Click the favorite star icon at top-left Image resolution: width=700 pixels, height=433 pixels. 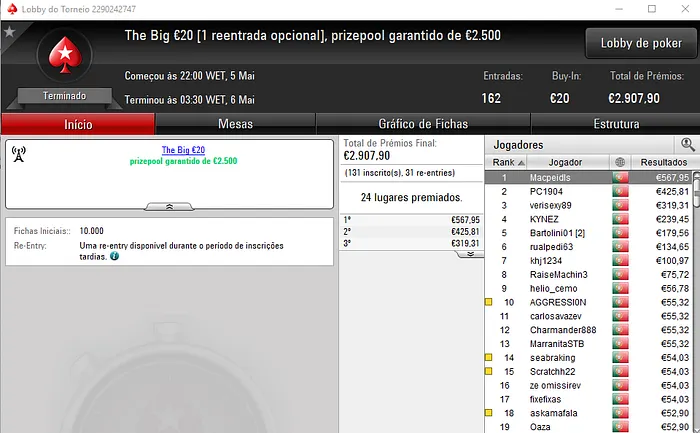(x=9, y=32)
